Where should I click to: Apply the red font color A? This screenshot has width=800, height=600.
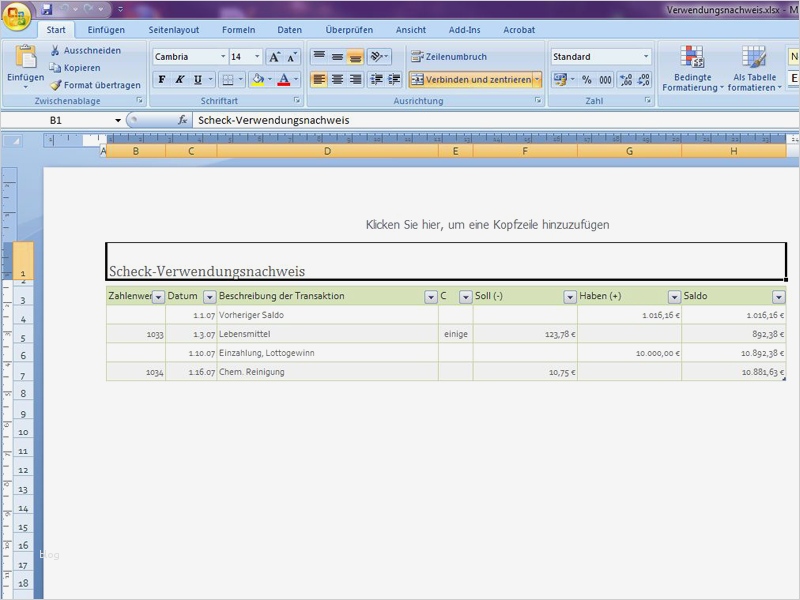click(x=284, y=80)
